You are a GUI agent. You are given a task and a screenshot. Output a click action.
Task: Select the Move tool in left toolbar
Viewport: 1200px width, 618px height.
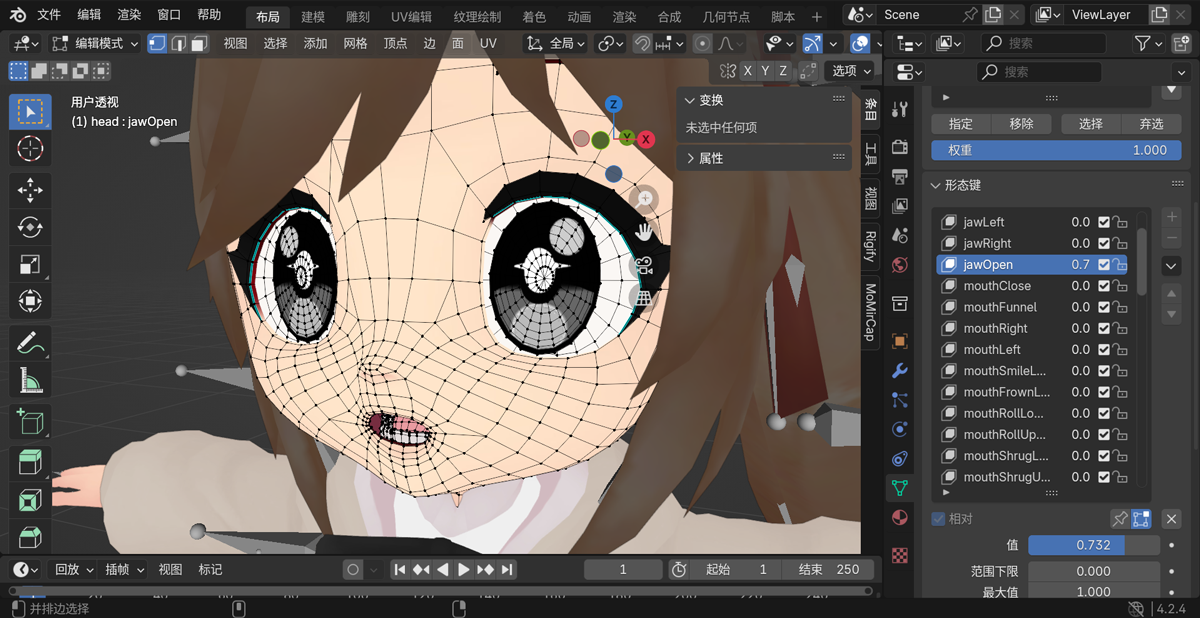coord(30,190)
